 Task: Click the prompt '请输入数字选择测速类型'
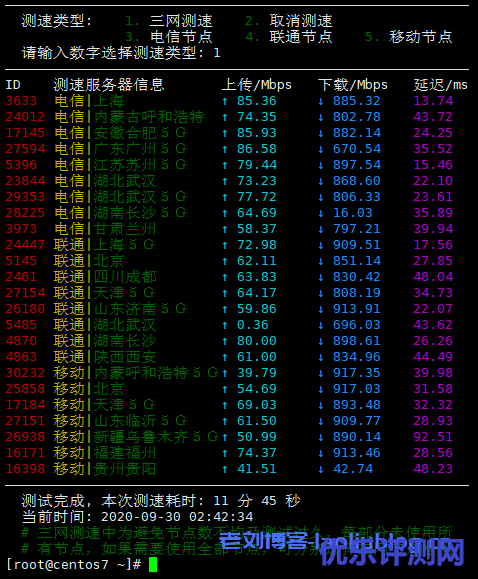click(109, 53)
